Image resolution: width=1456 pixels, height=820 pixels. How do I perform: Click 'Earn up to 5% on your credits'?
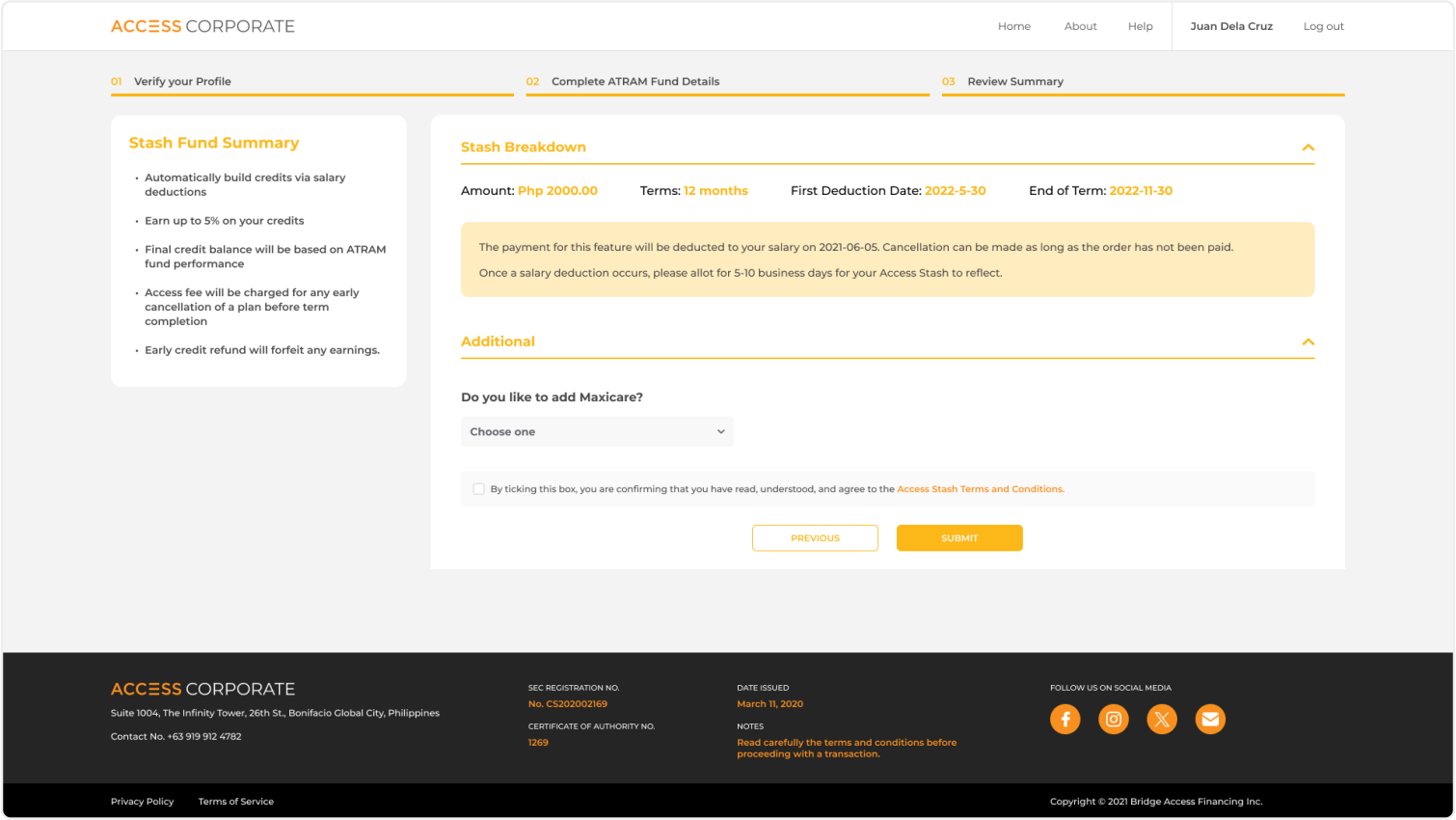click(x=224, y=221)
